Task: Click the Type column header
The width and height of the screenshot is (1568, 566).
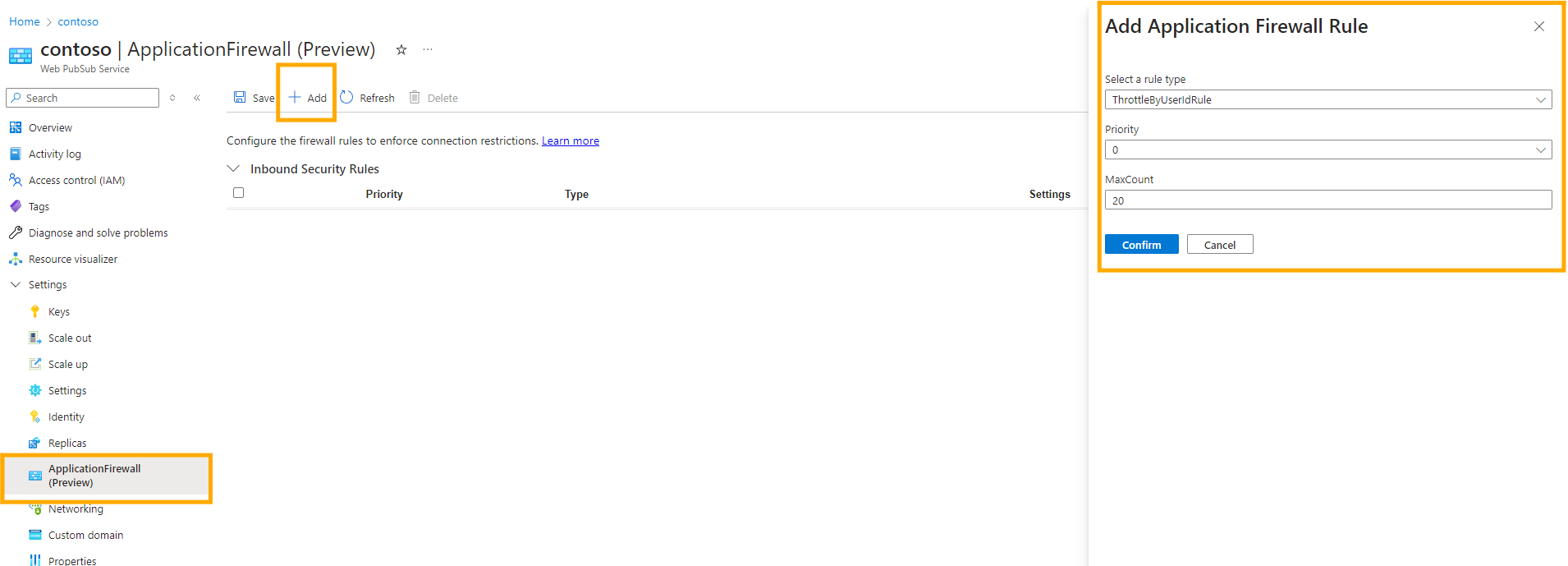Action: tap(576, 194)
